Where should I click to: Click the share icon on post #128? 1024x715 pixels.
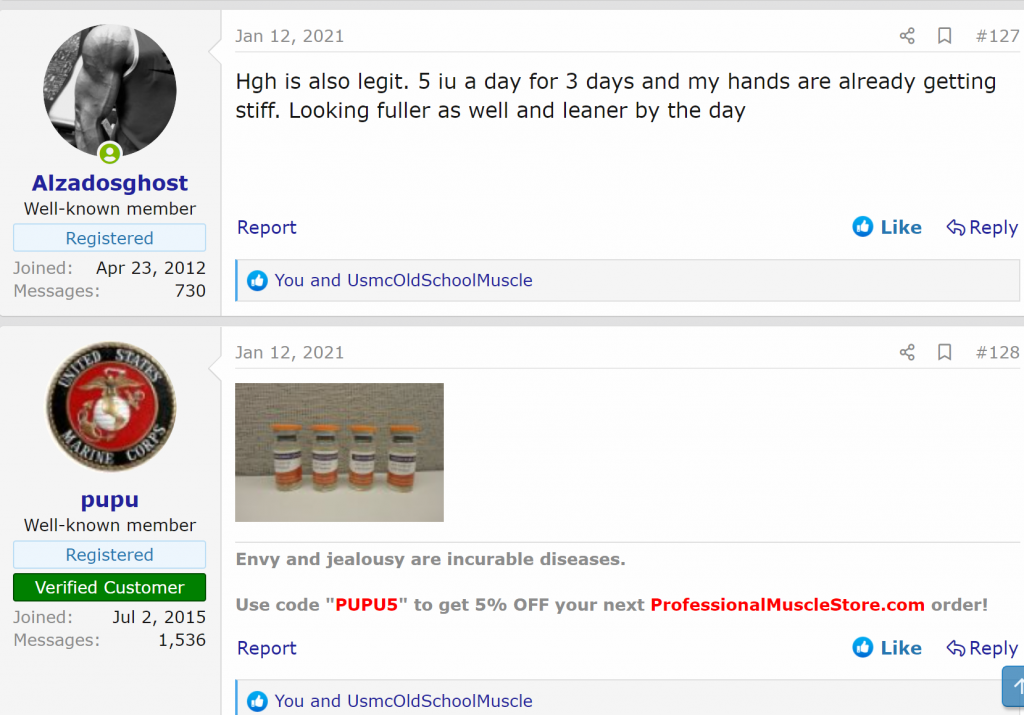click(x=906, y=353)
